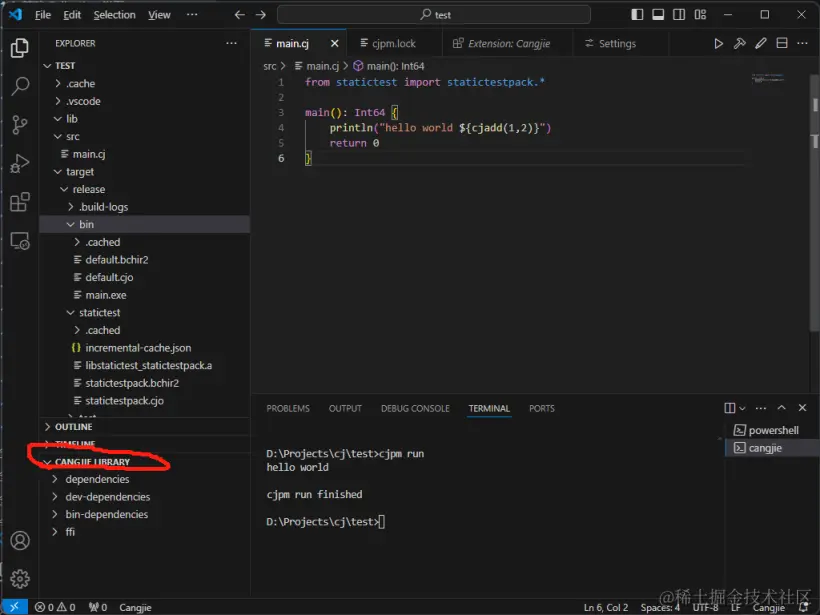This screenshot has height=615, width=820.
Task: Open main.exe in the explorer tree
Action: pyautogui.click(x=106, y=295)
